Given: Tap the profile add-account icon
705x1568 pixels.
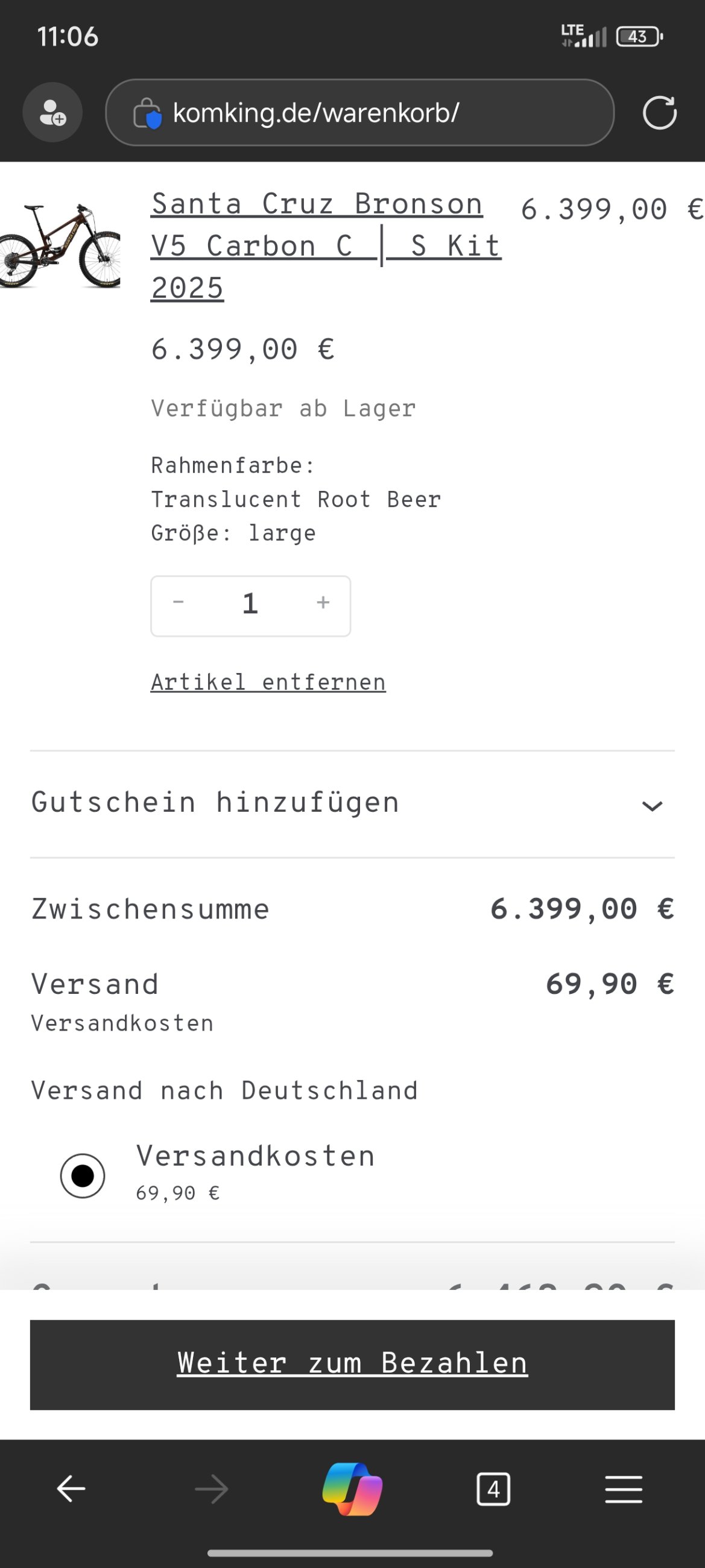Looking at the screenshot, I should pos(52,113).
